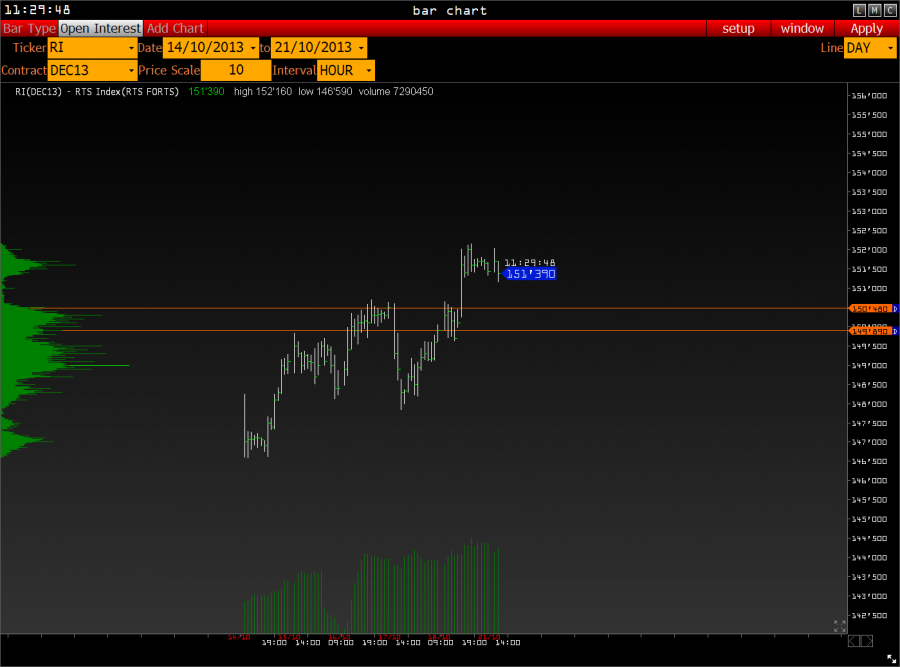900x667 pixels.
Task: Open the end date picker 21/10/2013
Action: tap(319, 48)
